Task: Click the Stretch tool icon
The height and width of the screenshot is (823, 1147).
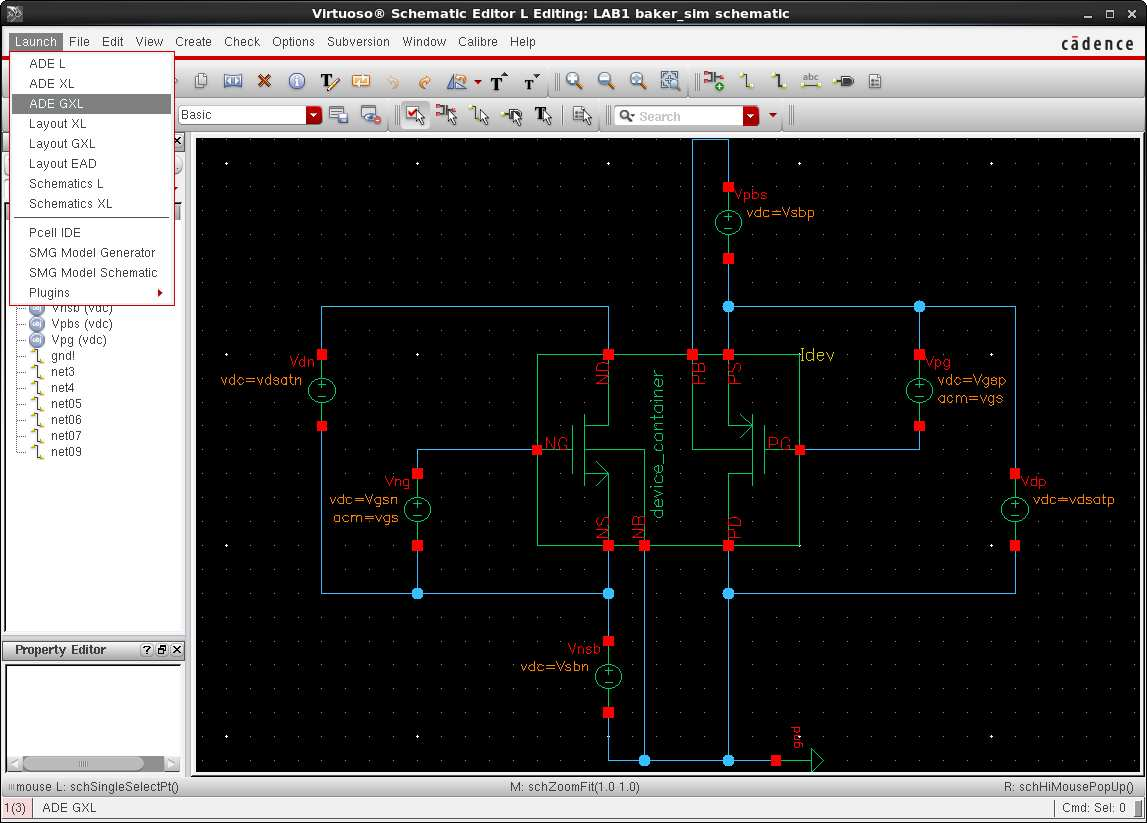Action: tap(233, 81)
